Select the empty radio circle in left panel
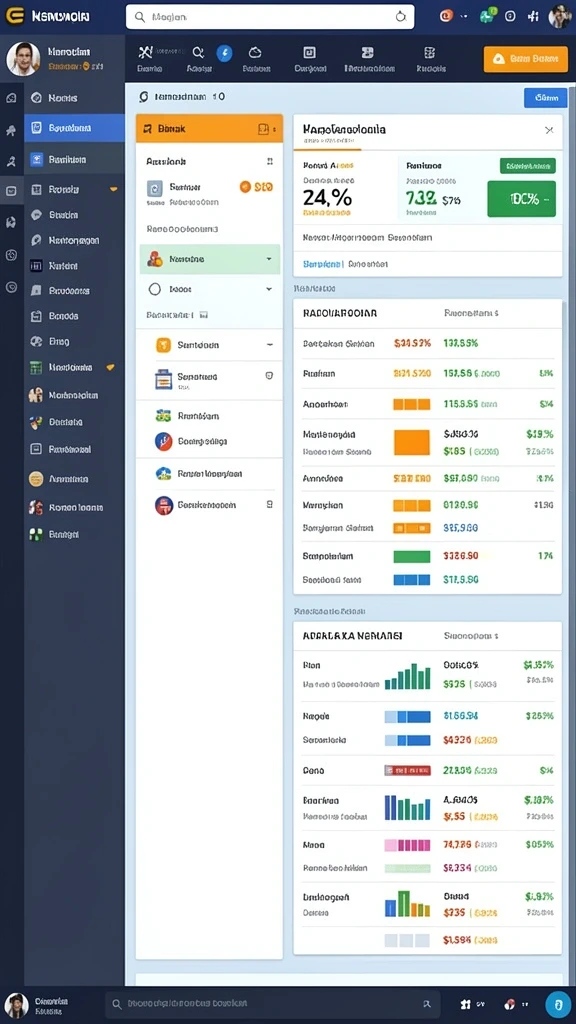Image resolution: width=576 pixels, height=1024 pixels. 155,289
